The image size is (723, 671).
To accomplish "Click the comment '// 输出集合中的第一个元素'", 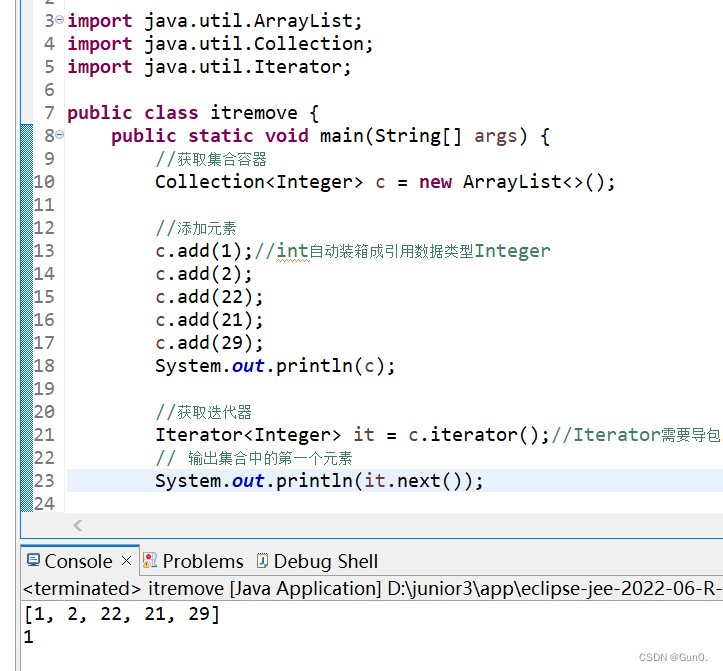I will click(254, 458).
